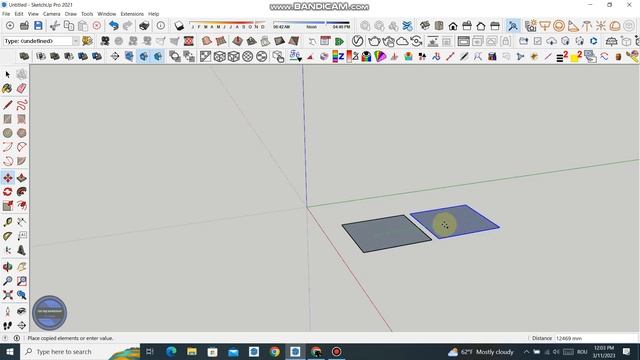Select the Follow Me tool

22,191
